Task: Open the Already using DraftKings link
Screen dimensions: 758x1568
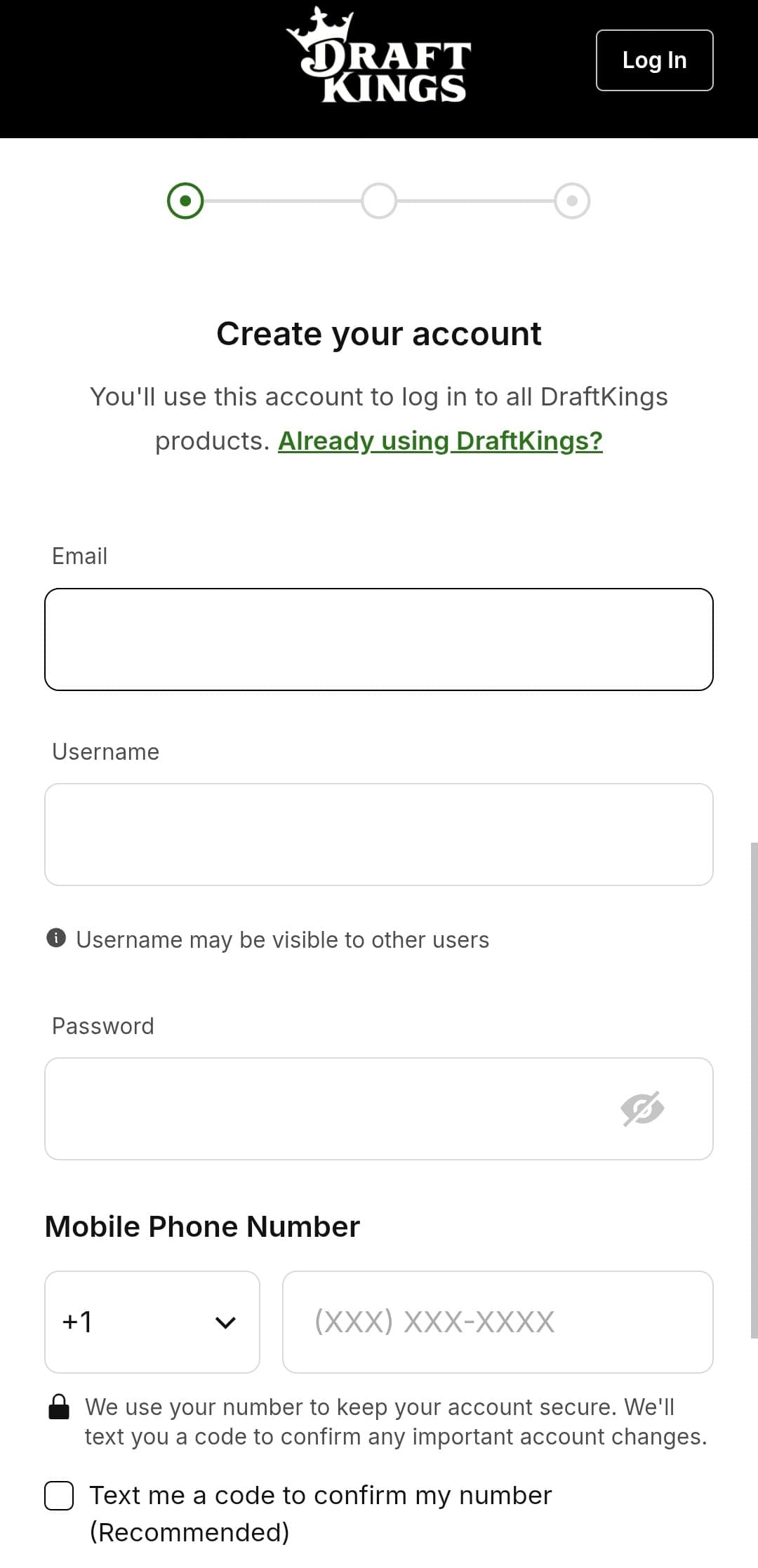Action: click(441, 441)
